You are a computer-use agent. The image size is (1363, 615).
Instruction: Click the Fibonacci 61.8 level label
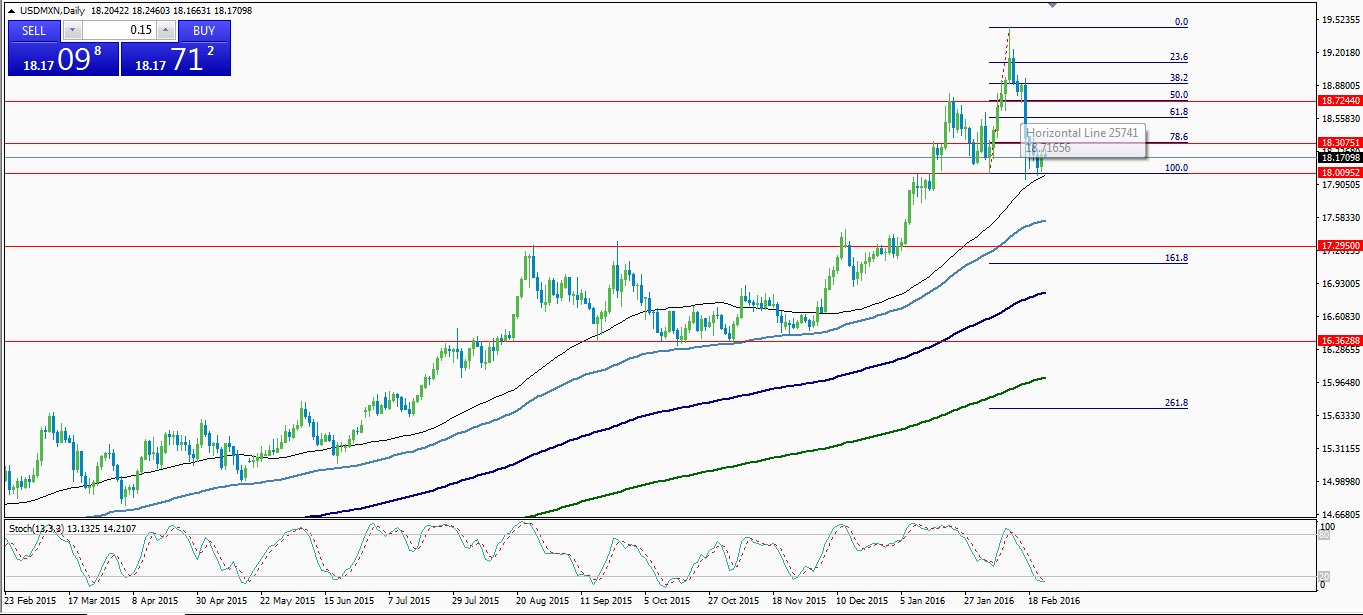(x=1179, y=112)
